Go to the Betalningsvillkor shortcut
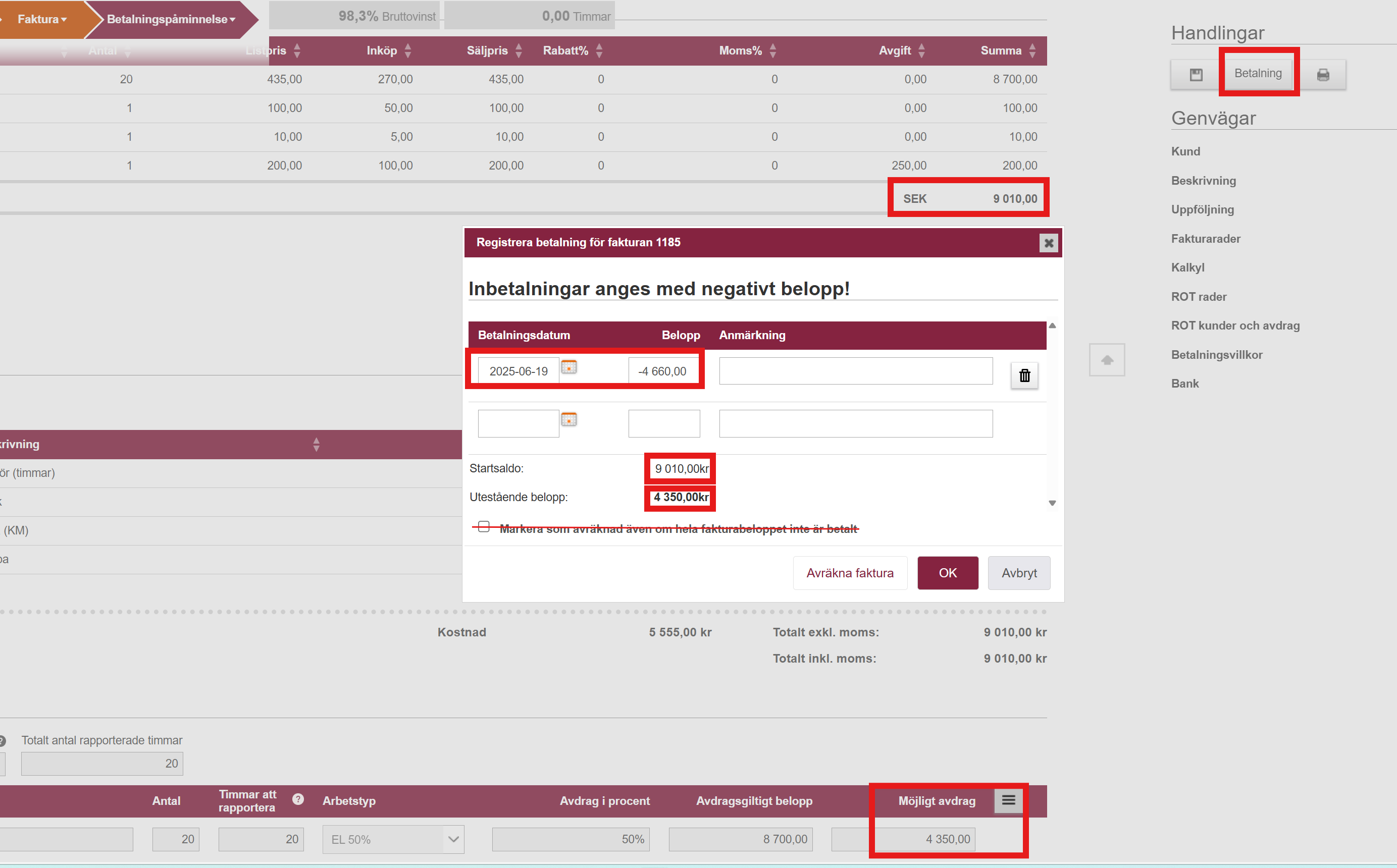This screenshot has height=868, width=1397. (x=1217, y=355)
